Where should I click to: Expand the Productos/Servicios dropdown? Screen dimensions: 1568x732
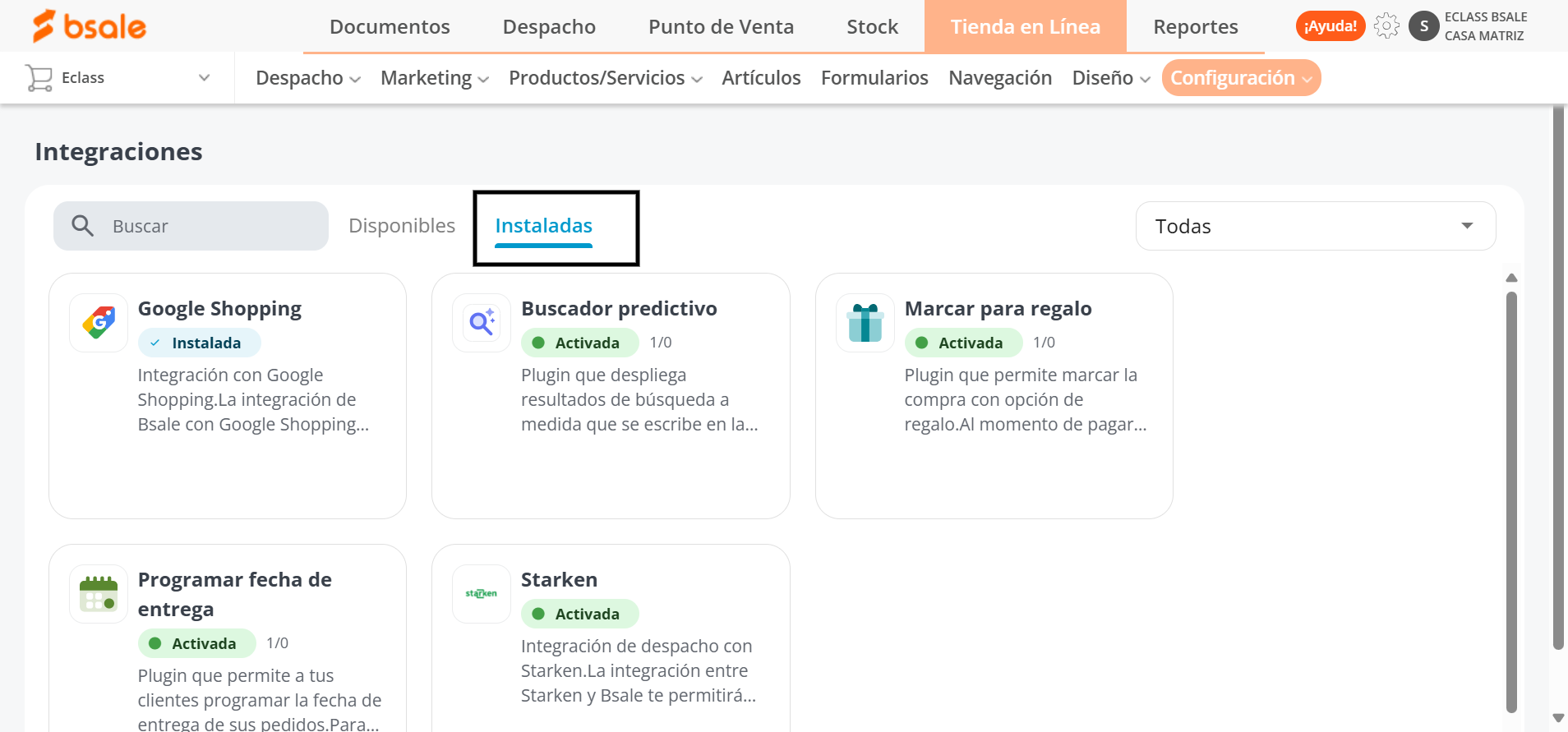[606, 78]
